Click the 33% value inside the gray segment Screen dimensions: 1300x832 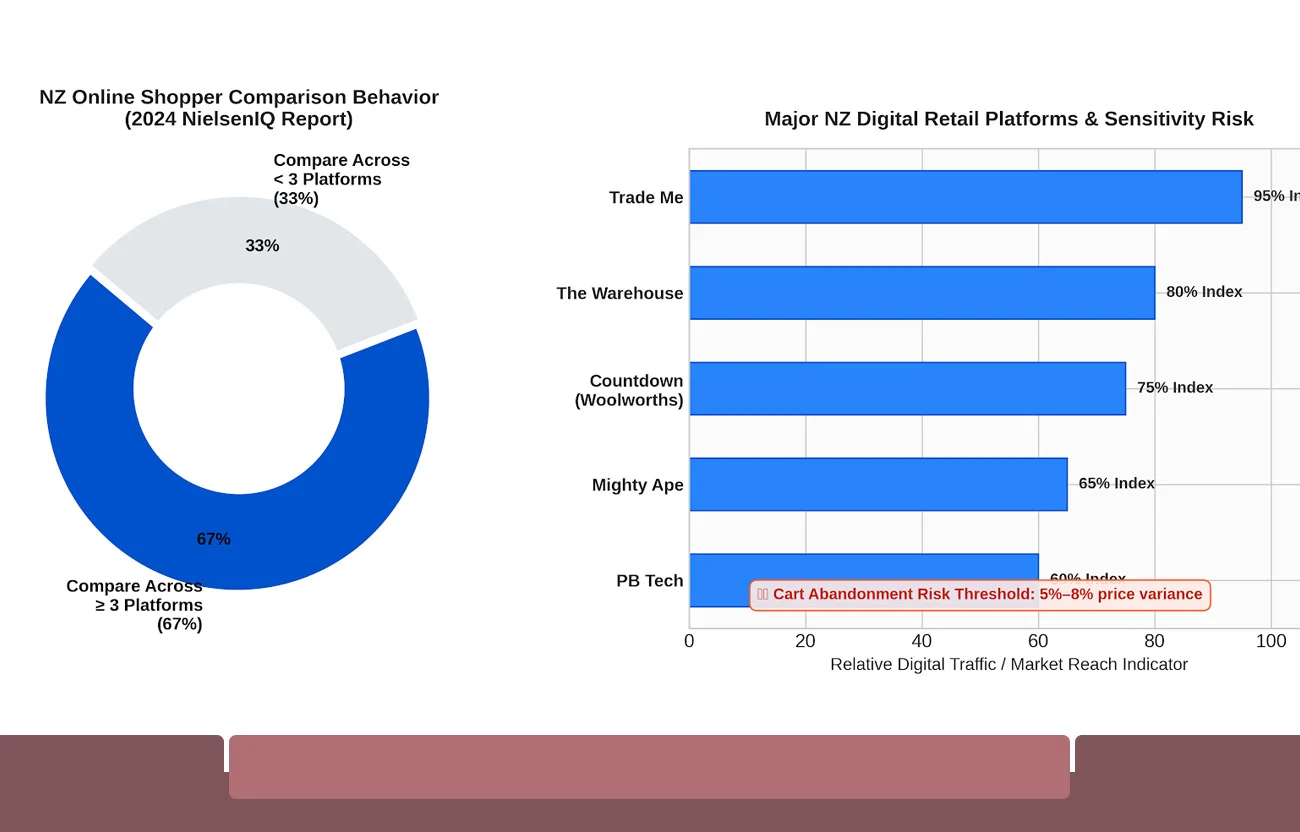[x=262, y=245]
